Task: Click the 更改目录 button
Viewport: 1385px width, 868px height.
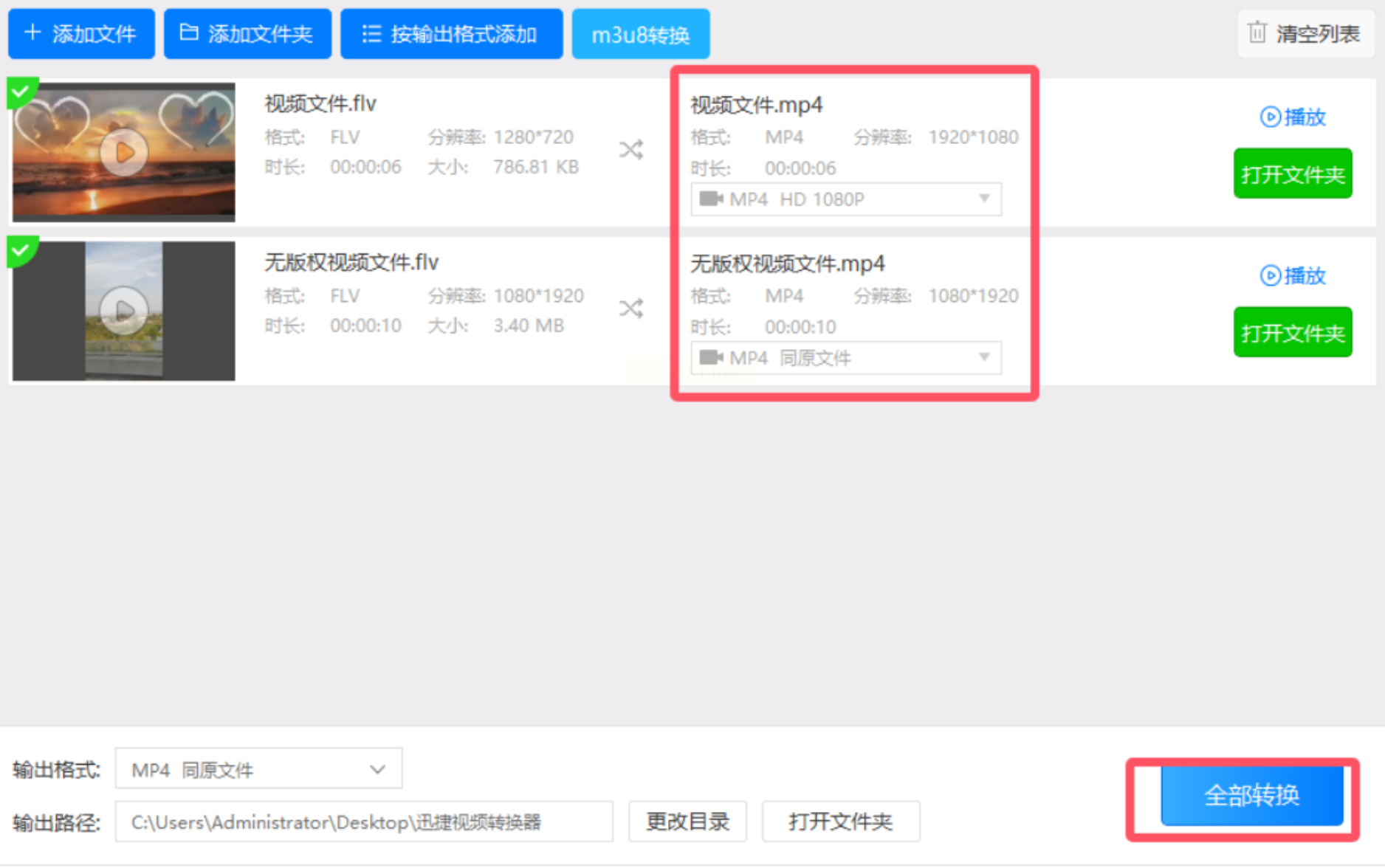Action: [687, 821]
